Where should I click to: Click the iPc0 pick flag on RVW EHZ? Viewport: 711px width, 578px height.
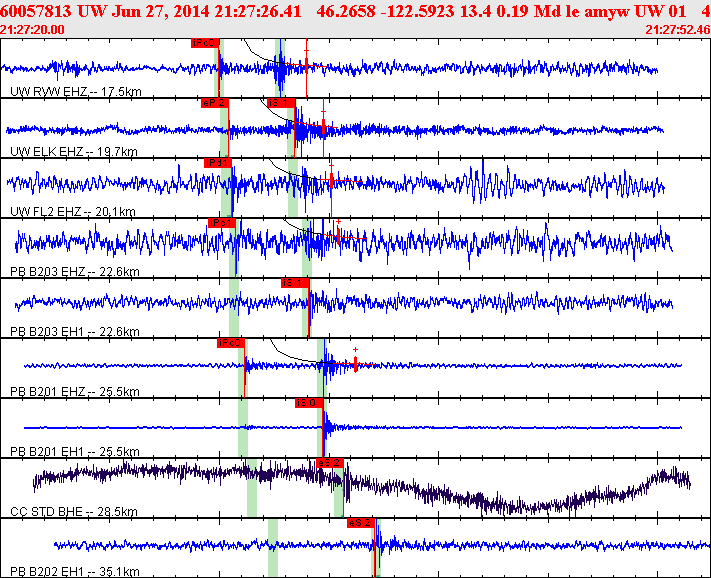(205, 43)
